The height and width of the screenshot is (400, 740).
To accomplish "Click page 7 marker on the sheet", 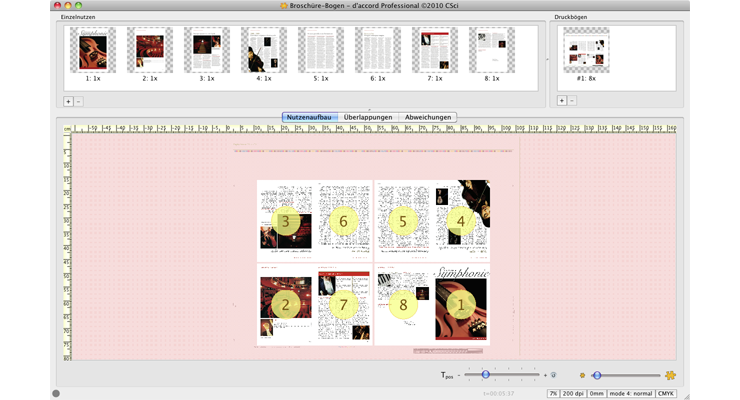I will 343,305.
